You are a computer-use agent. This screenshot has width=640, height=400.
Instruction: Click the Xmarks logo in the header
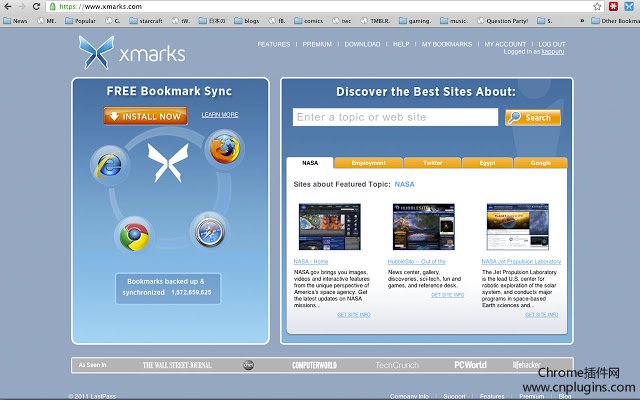(132, 53)
